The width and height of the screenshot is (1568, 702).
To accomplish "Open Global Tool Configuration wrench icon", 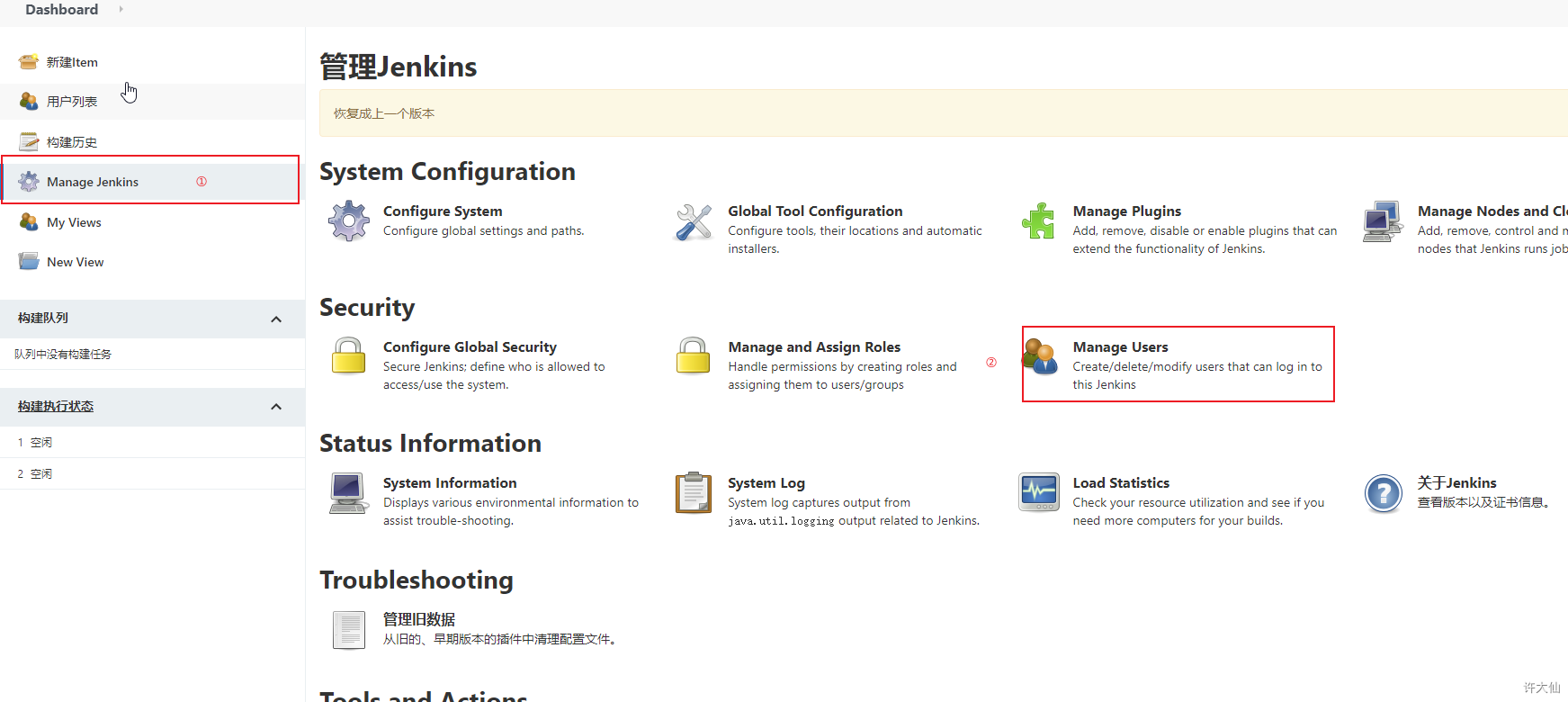I will click(694, 221).
